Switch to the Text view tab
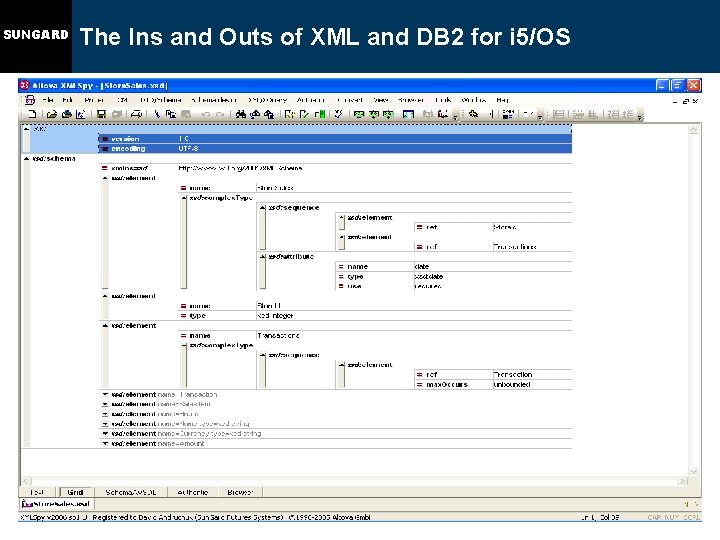 coord(37,492)
